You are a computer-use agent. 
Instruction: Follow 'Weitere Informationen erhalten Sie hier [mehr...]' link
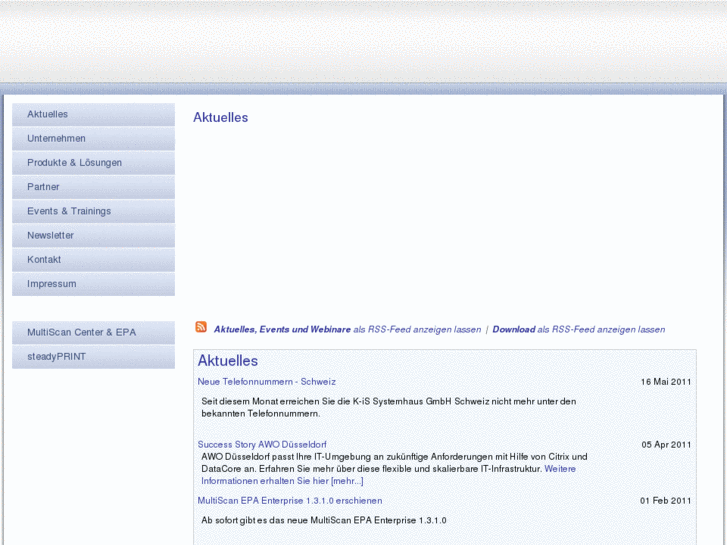282,481
